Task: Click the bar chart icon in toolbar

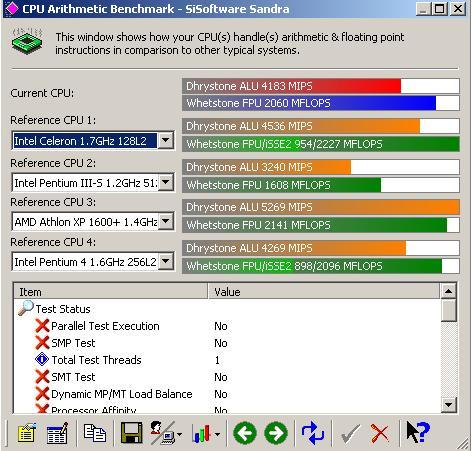Action: tap(202, 434)
